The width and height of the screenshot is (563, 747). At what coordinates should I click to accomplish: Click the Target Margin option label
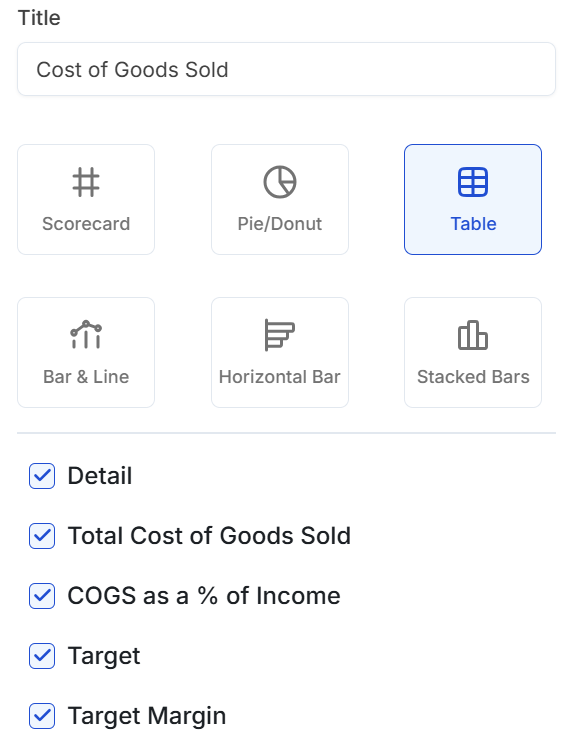(147, 716)
